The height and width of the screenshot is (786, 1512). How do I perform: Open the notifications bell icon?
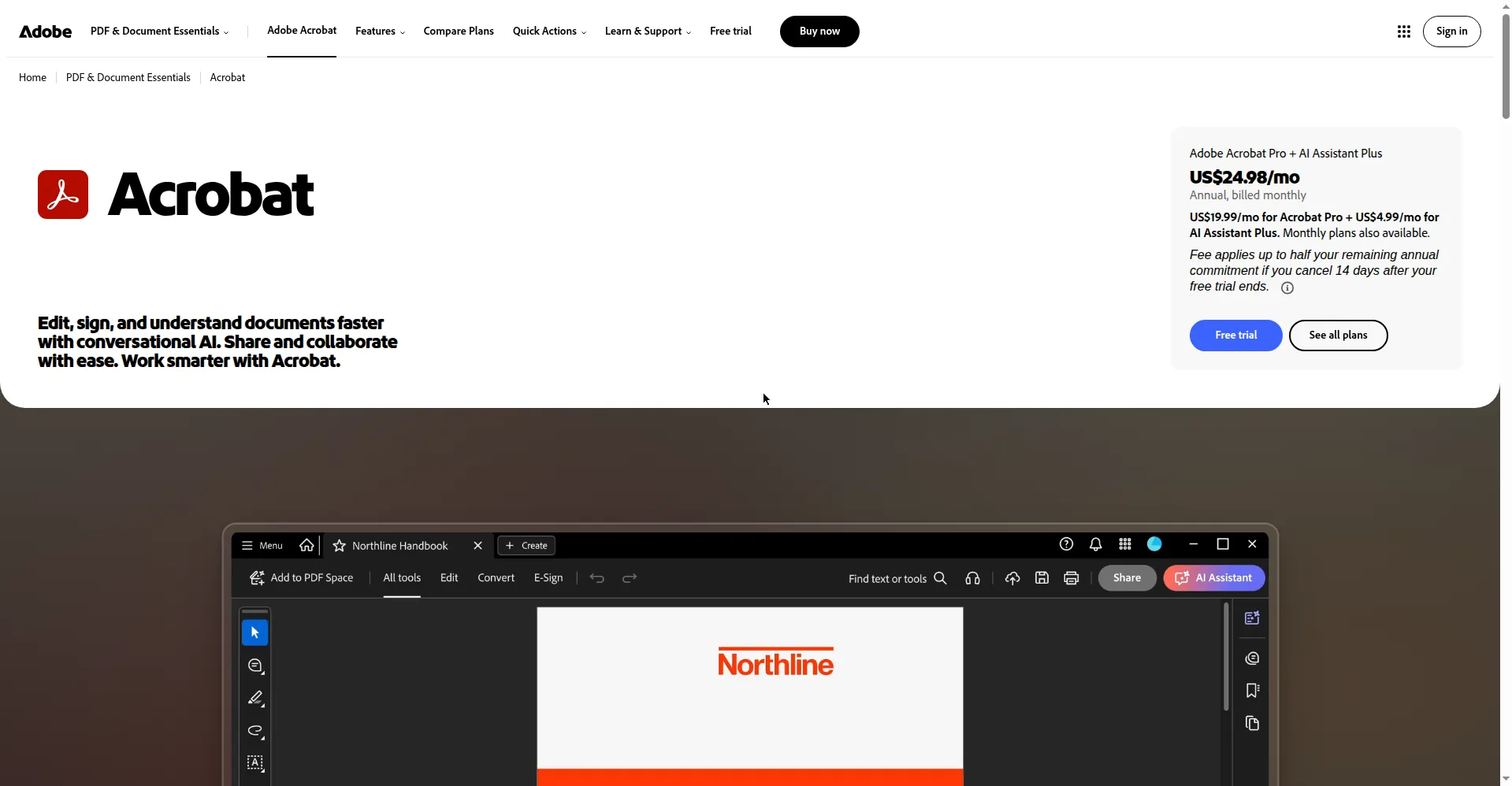click(x=1095, y=544)
